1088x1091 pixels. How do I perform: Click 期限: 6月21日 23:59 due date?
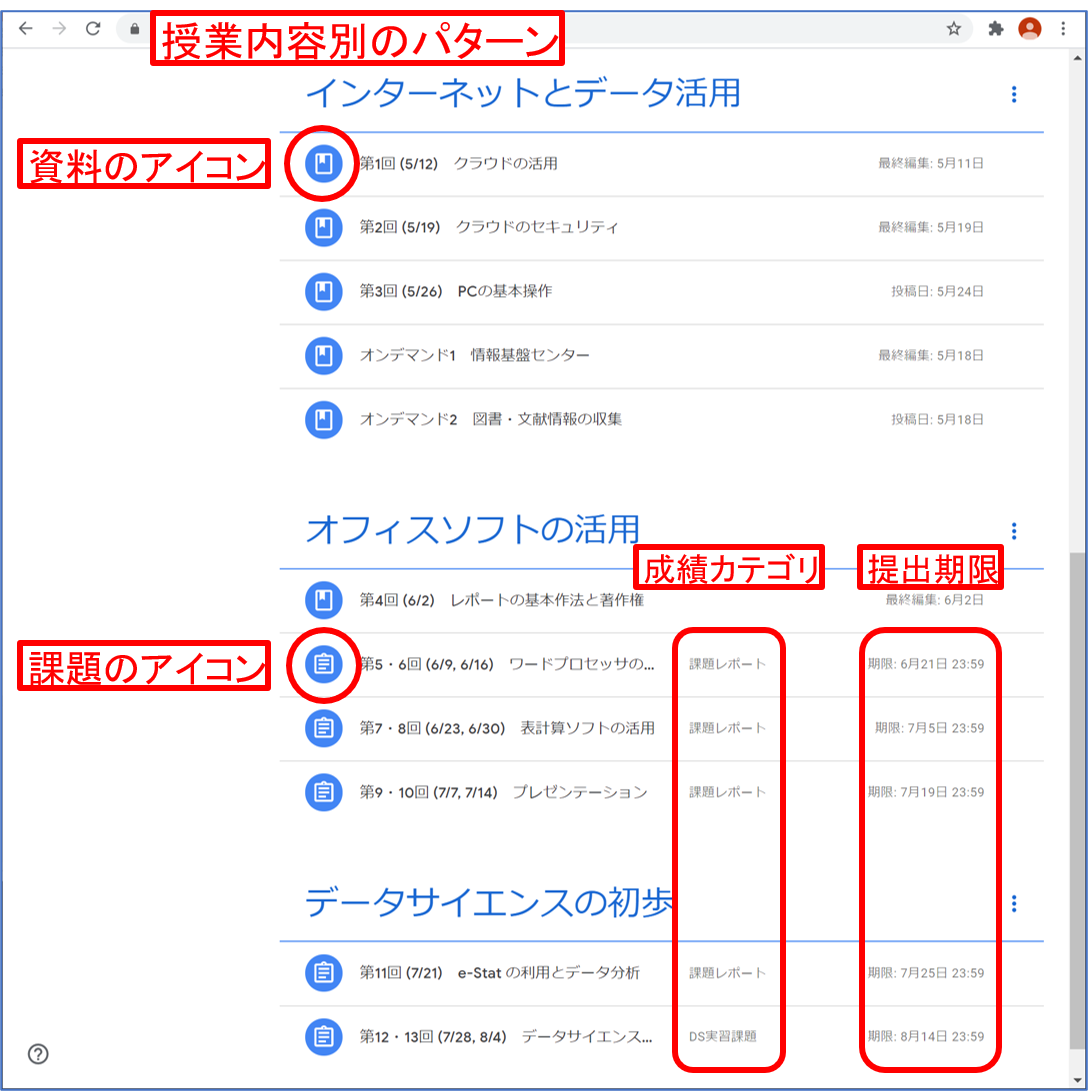pos(926,664)
